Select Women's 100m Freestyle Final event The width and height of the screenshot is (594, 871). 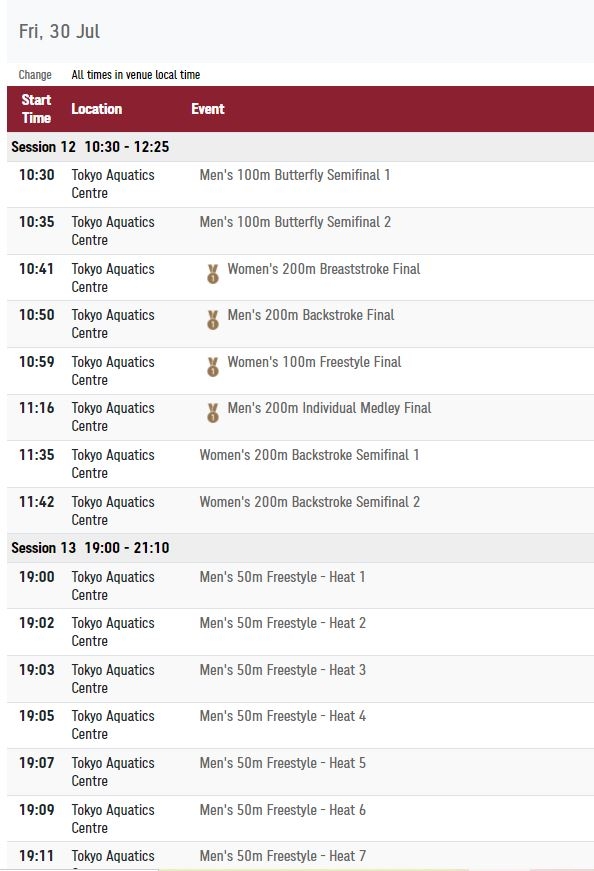pyautogui.click(x=315, y=362)
